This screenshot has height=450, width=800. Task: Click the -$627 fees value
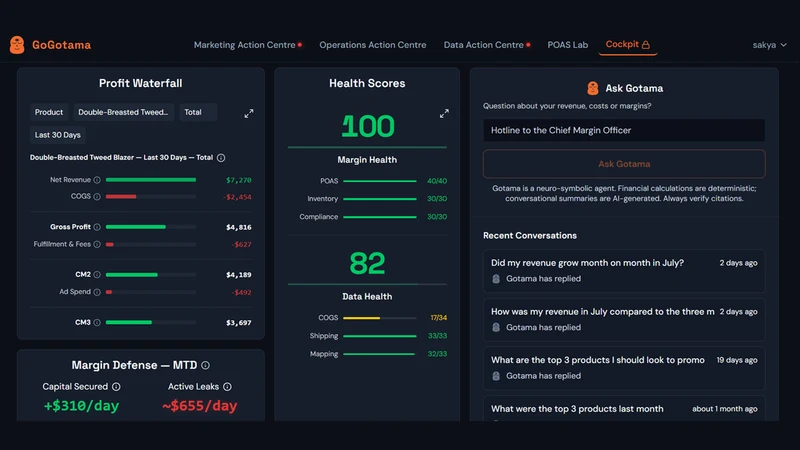241,244
